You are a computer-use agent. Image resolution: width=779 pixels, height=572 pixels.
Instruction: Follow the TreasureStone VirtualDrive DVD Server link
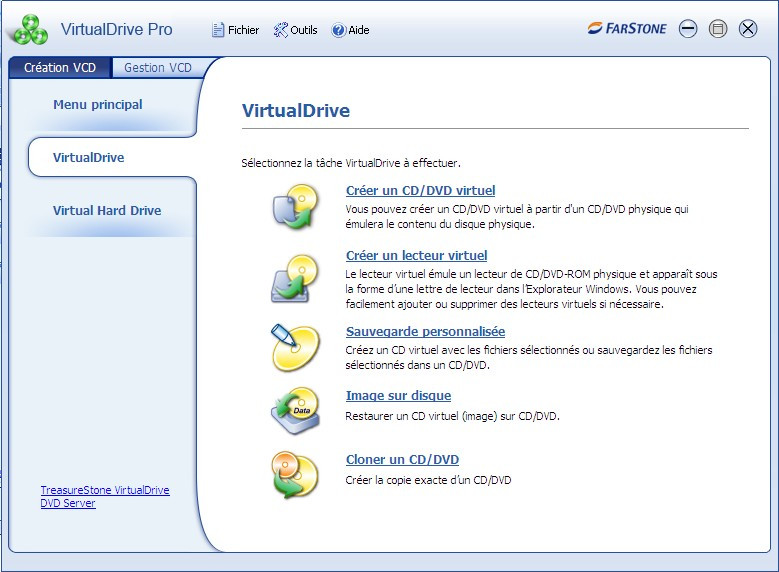point(105,496)
